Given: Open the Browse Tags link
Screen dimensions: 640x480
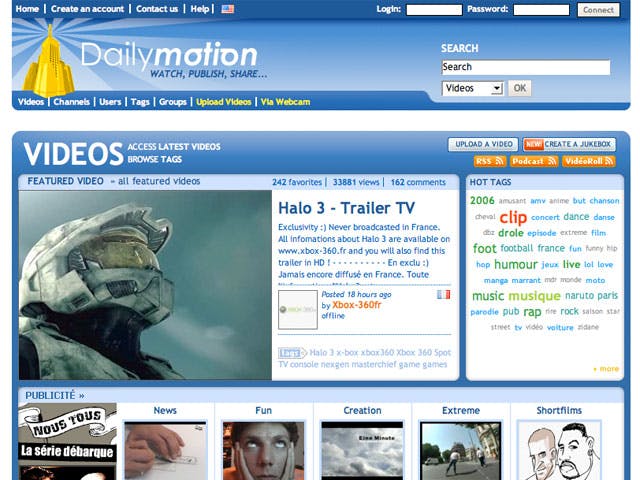Looking at the screenshot, I should (x=155, y=159).
